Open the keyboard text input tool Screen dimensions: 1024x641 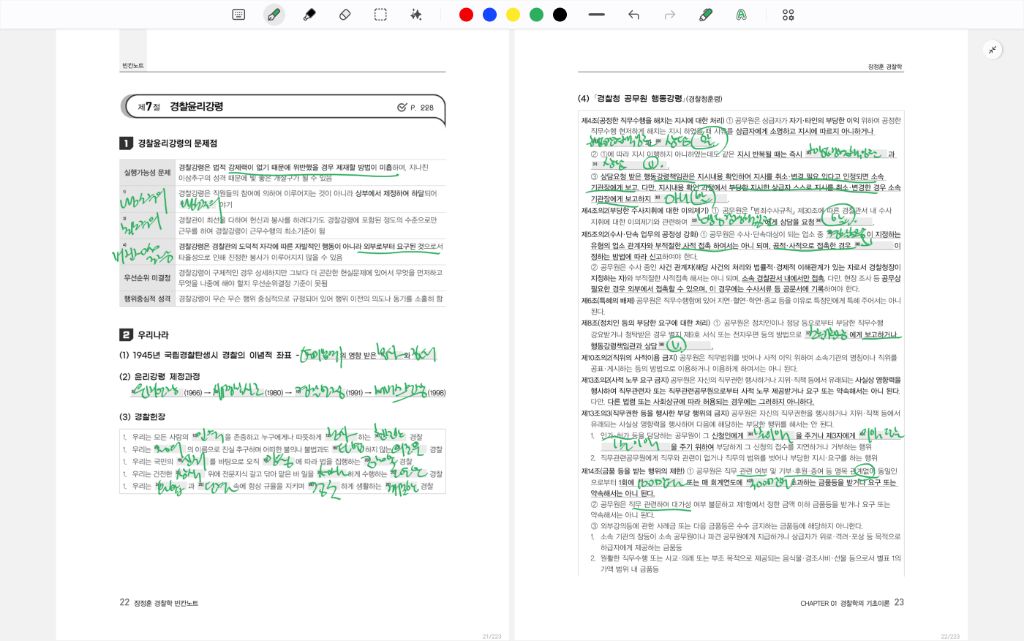(238, 15)
